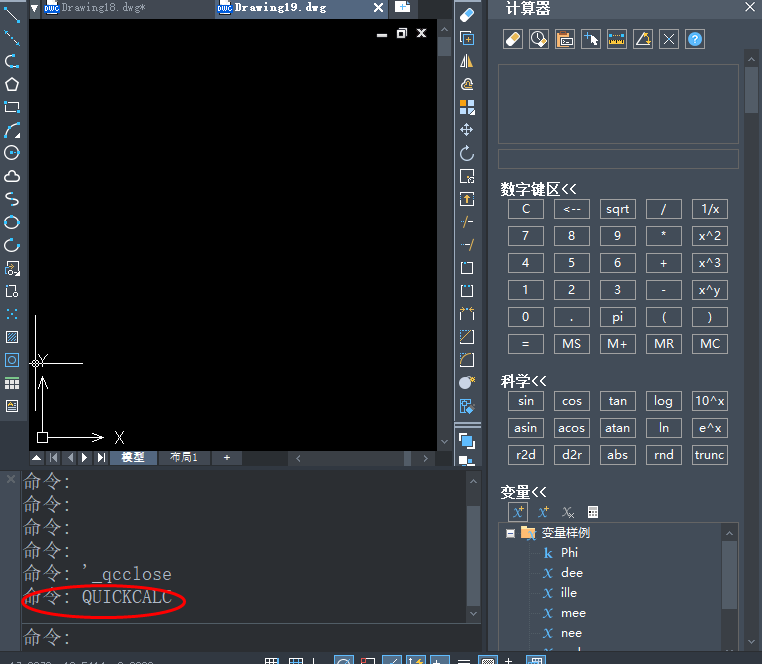The height and width of the screenshot is (664, 762).
Task: Select the Revision Cloud tool
Action: (12, 176)
